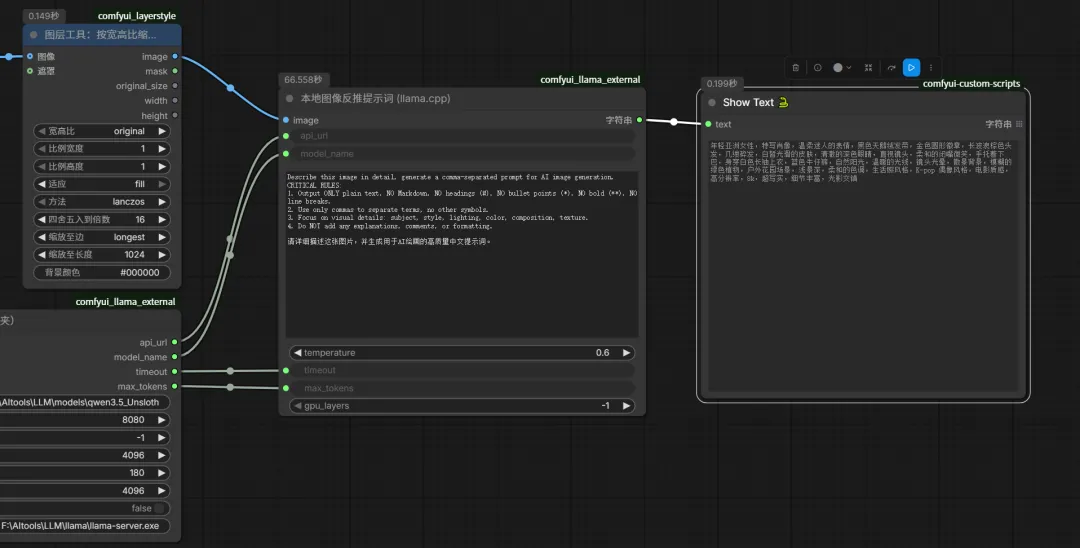Click the grid icon beside Show Text 字符串 output
The width and height of the screenshot is (1080, 548).
[x=1019, y=124]
